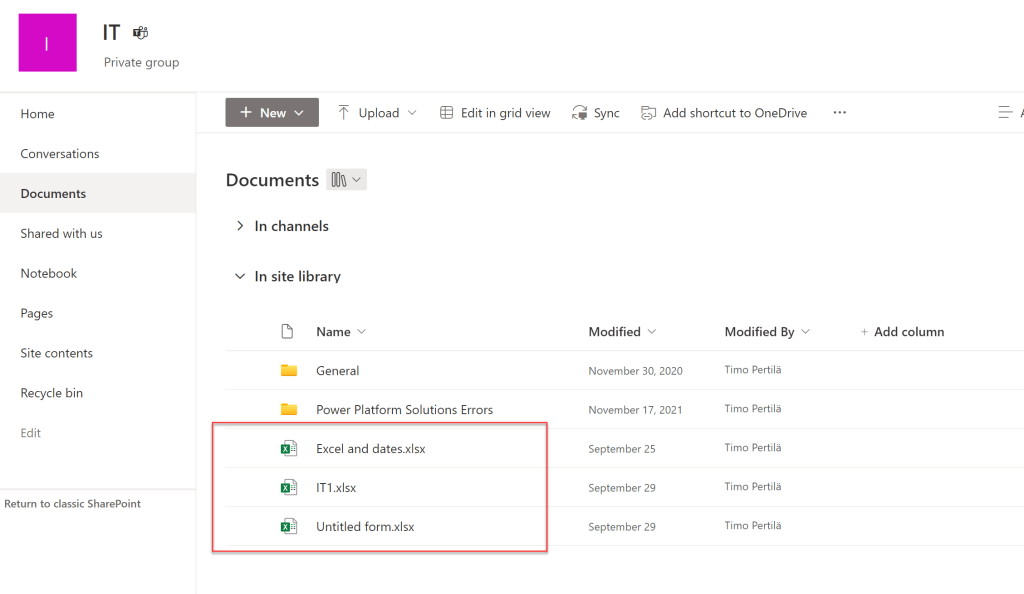Image resolution: width=1024 pixels, height=594 pixels.
Task: Open the toolbar more options ellipsis
Action: [839, 113]
